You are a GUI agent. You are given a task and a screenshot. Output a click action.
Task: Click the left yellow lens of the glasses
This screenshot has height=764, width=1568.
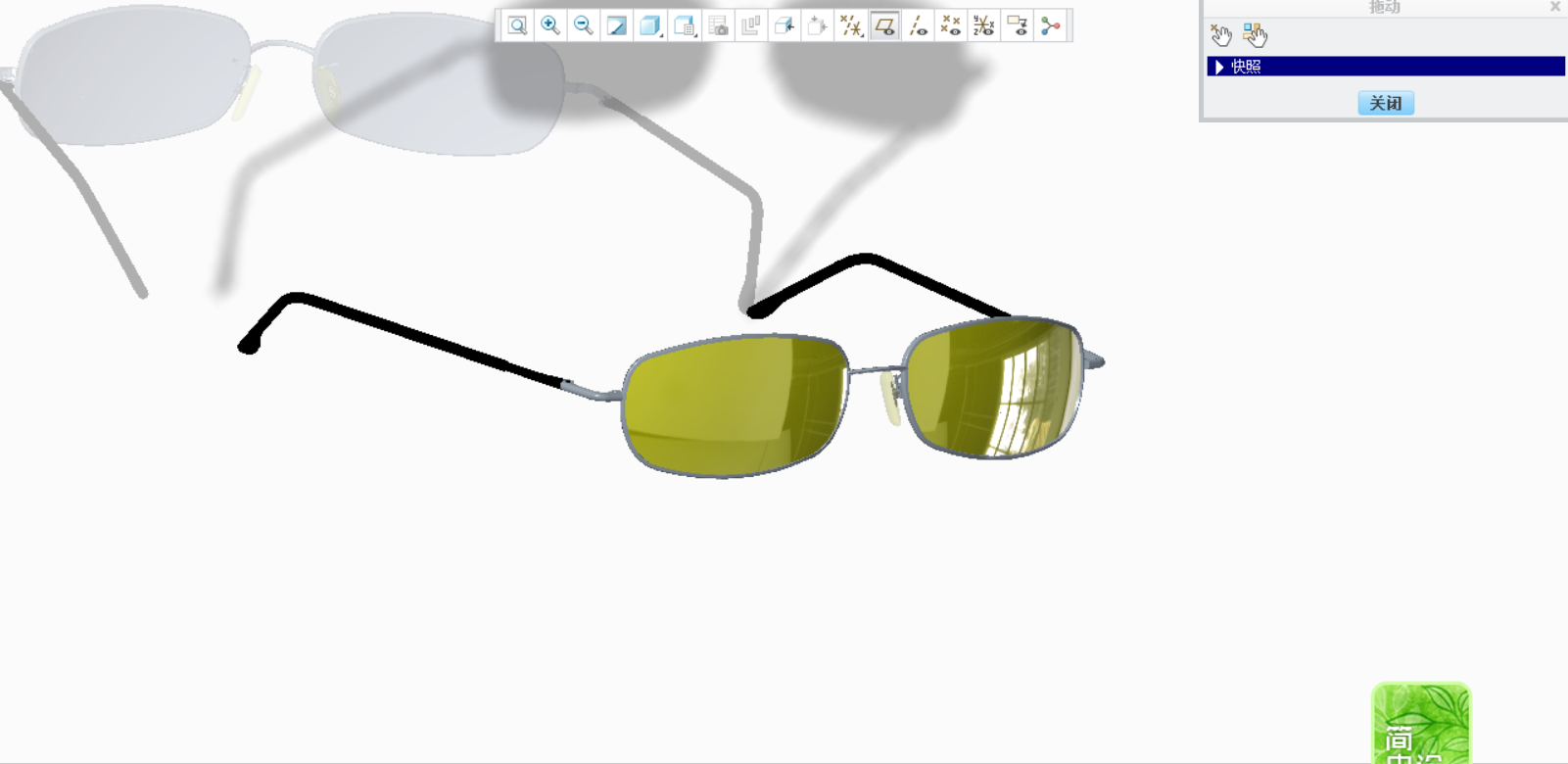click(735, 405)
